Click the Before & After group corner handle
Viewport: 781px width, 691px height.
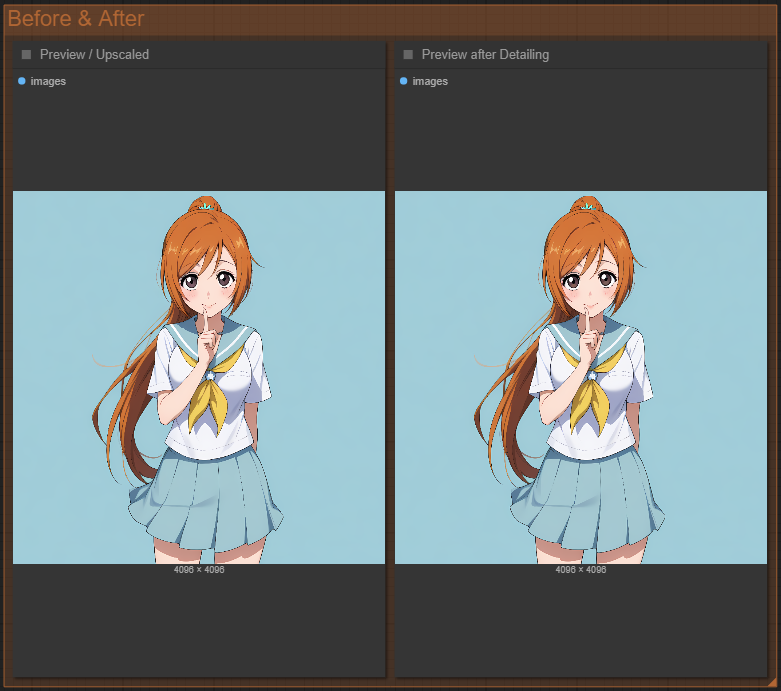774,684
